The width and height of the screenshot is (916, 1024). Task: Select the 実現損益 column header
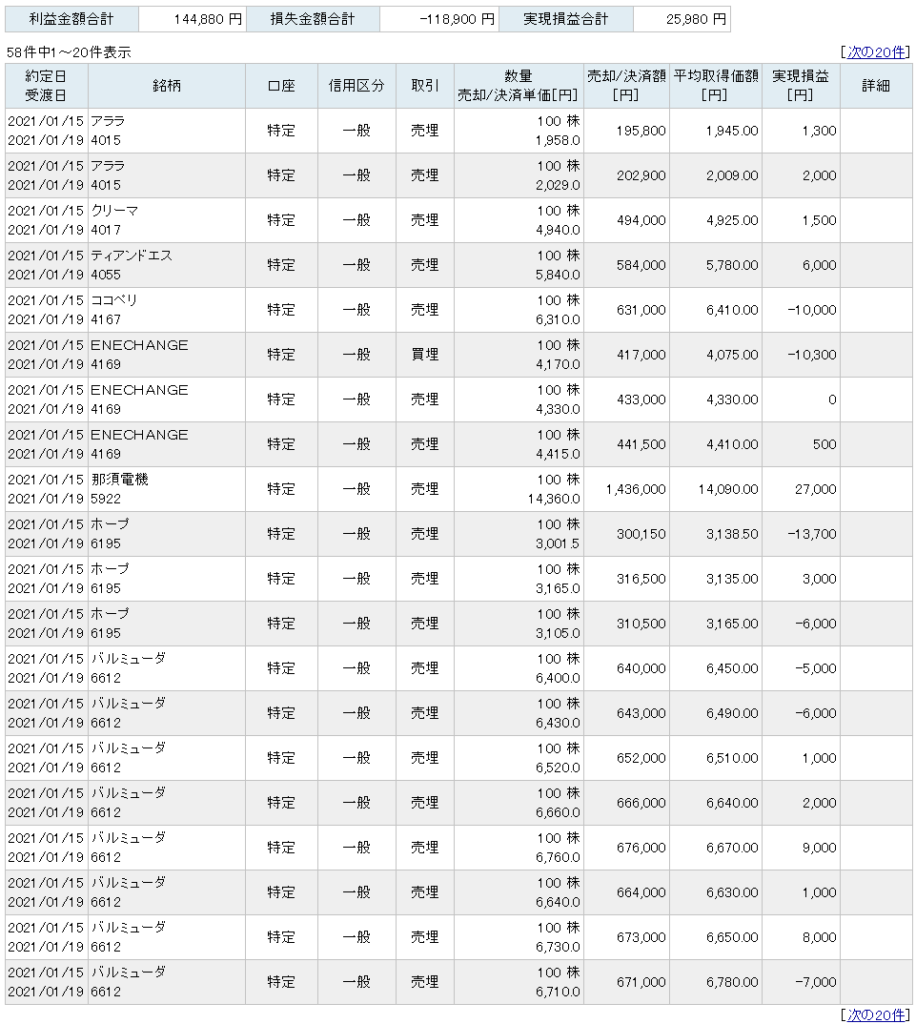pyautogui.click(x=800, y=86)
